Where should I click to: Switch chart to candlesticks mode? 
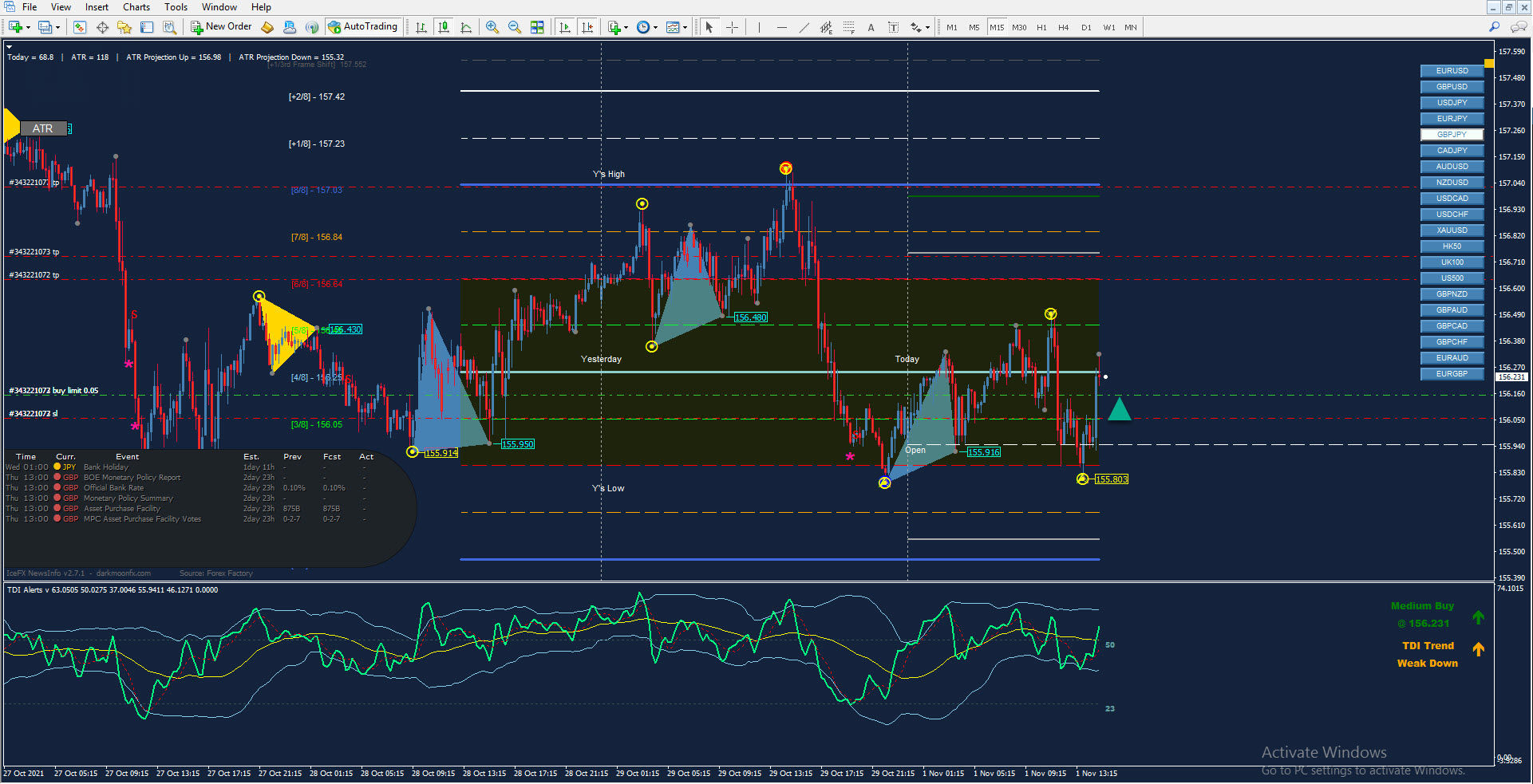[444, 27]
